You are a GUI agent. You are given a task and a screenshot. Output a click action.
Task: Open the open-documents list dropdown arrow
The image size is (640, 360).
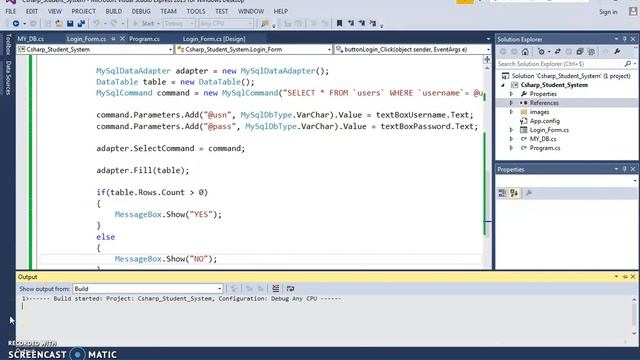488,39
